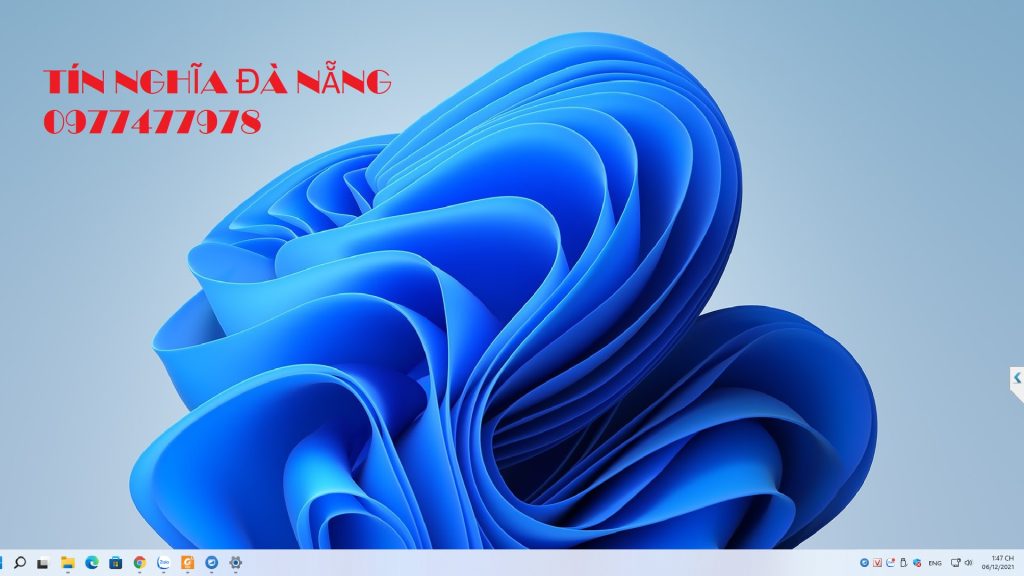The height and width of the screenshot is (576, 1024).
Task: Expand the side panel arrow at right edge
Action: point(1017,377)
